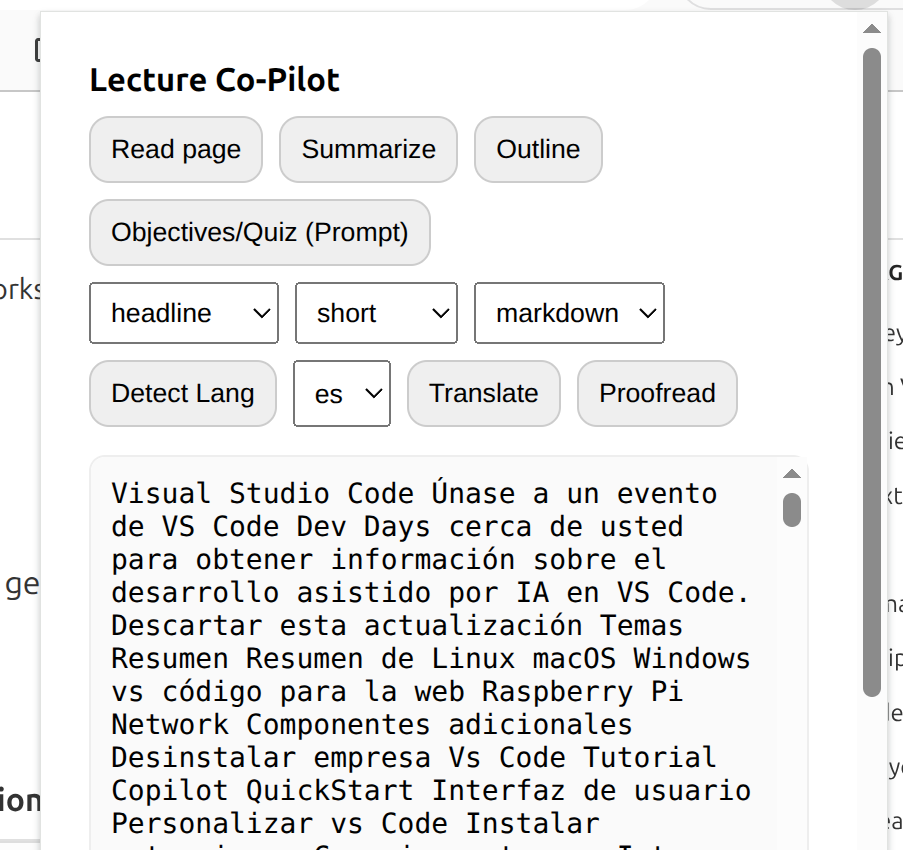Click Detect Lang button
The height and width of the screenshot is (850, 903).
183,394
